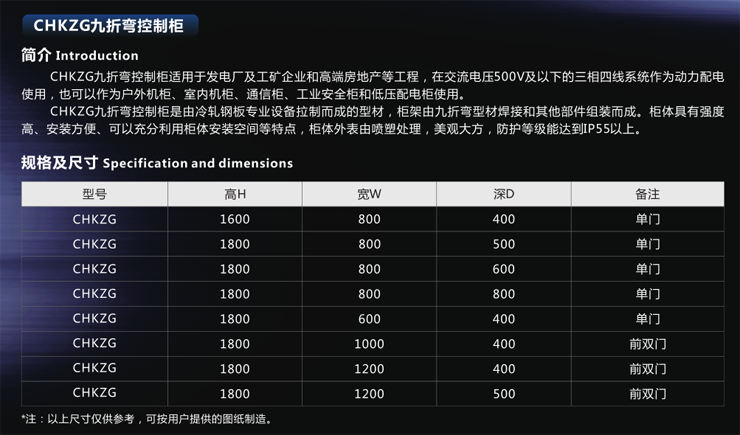This screenshot has height=435, width=740.
Task: Select the 规格及尺寸 Specification and dimensions heading
Action: point(157,162)
